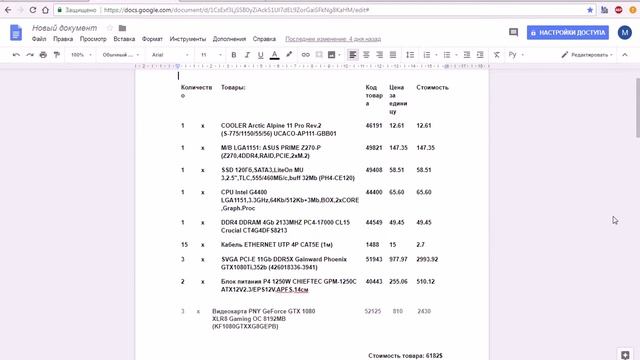Viewport: 640px width, 360px height.
Task: Collapse the toolbar with chevron up
Action: (x=624, y=55)
